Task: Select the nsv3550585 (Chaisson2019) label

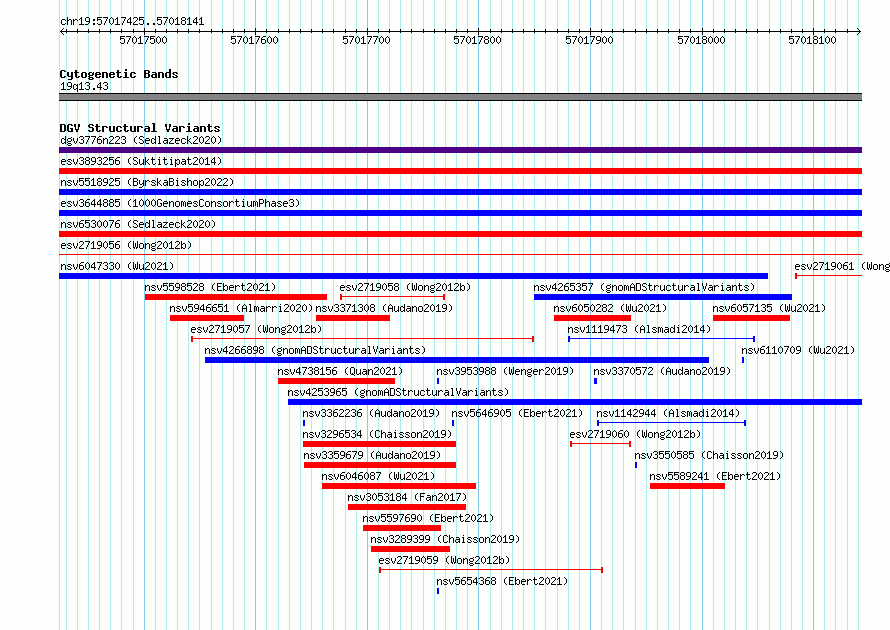Action: (709, 455)
